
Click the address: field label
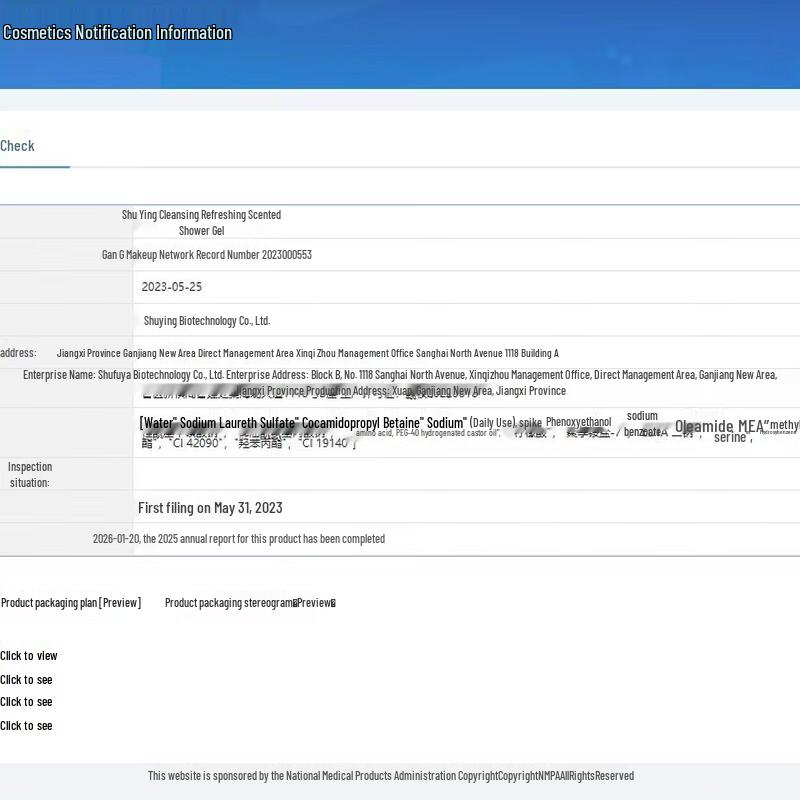coord(18,353)
